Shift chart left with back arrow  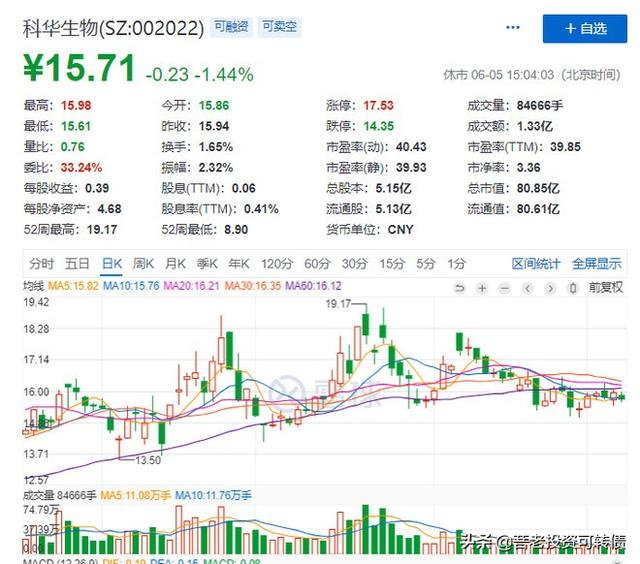tap(528, 289)
